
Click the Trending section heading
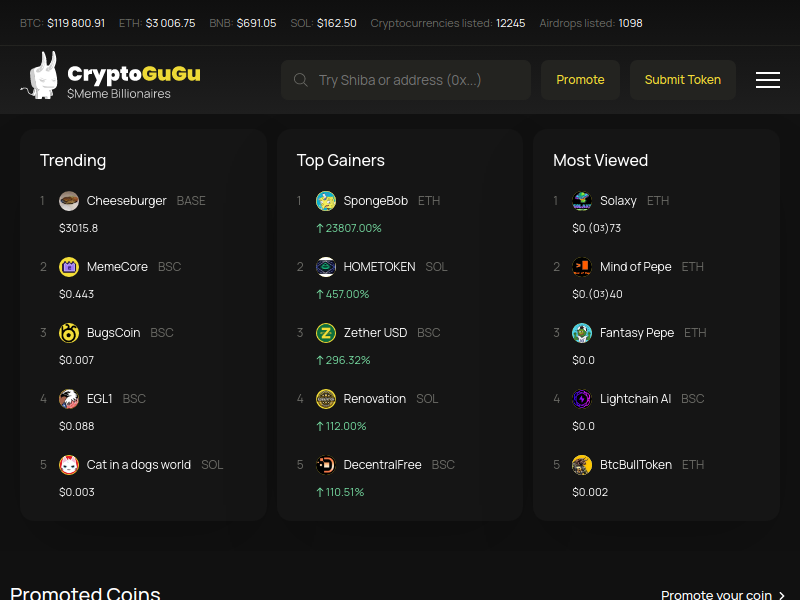[x=73, y=160]
